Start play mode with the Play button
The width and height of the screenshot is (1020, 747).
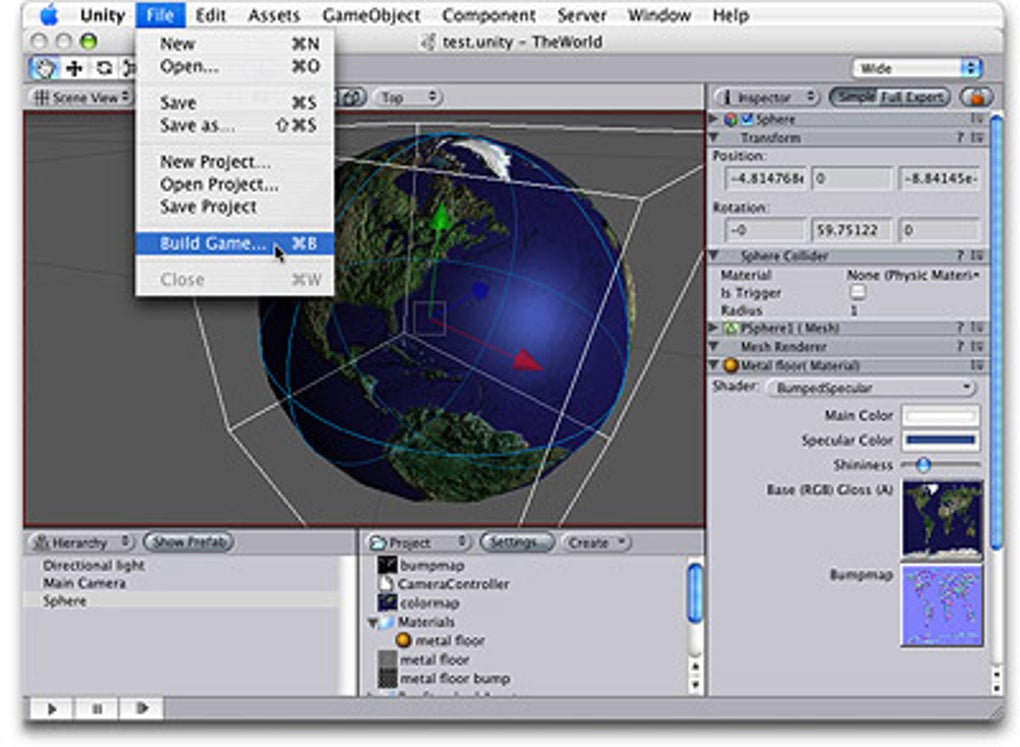52,709
